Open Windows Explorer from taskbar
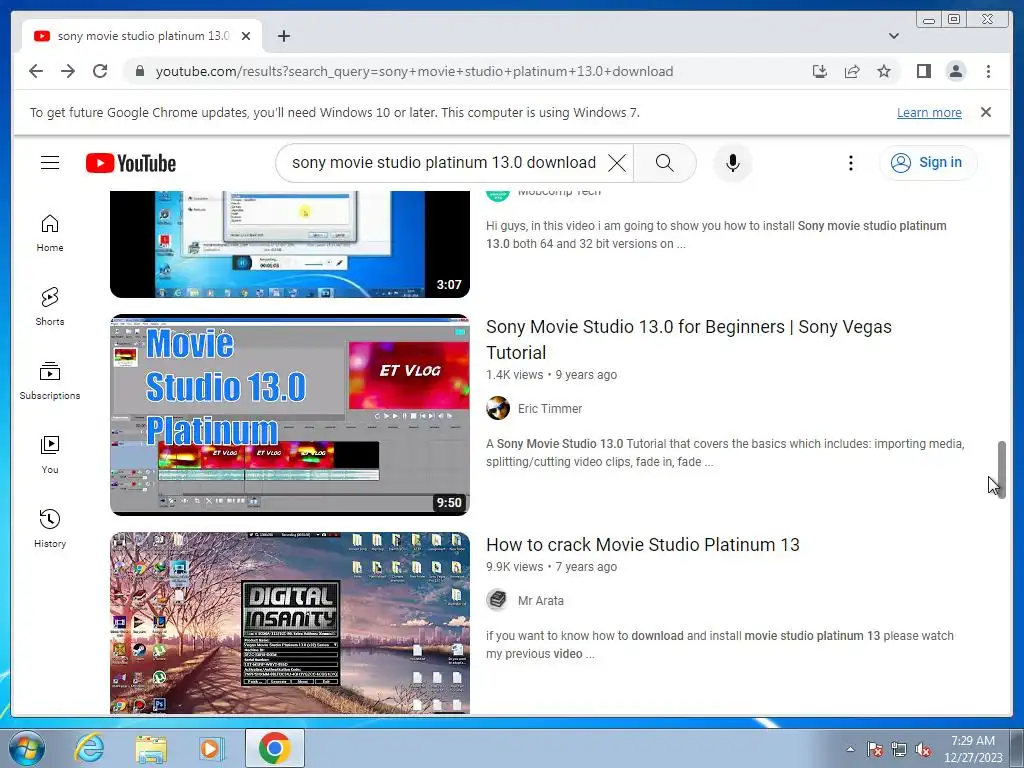Screen dimensions: 1024x768 151,748
